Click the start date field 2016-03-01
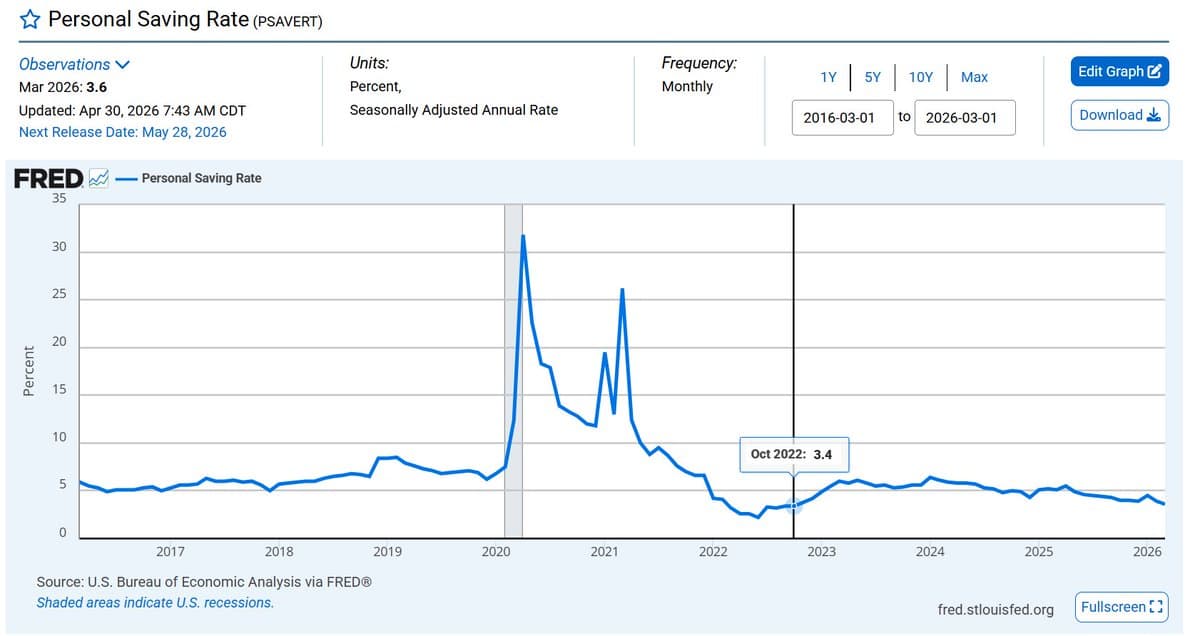Image resolution: width=1200 pixels, height=636 pixels. point(842,117)
